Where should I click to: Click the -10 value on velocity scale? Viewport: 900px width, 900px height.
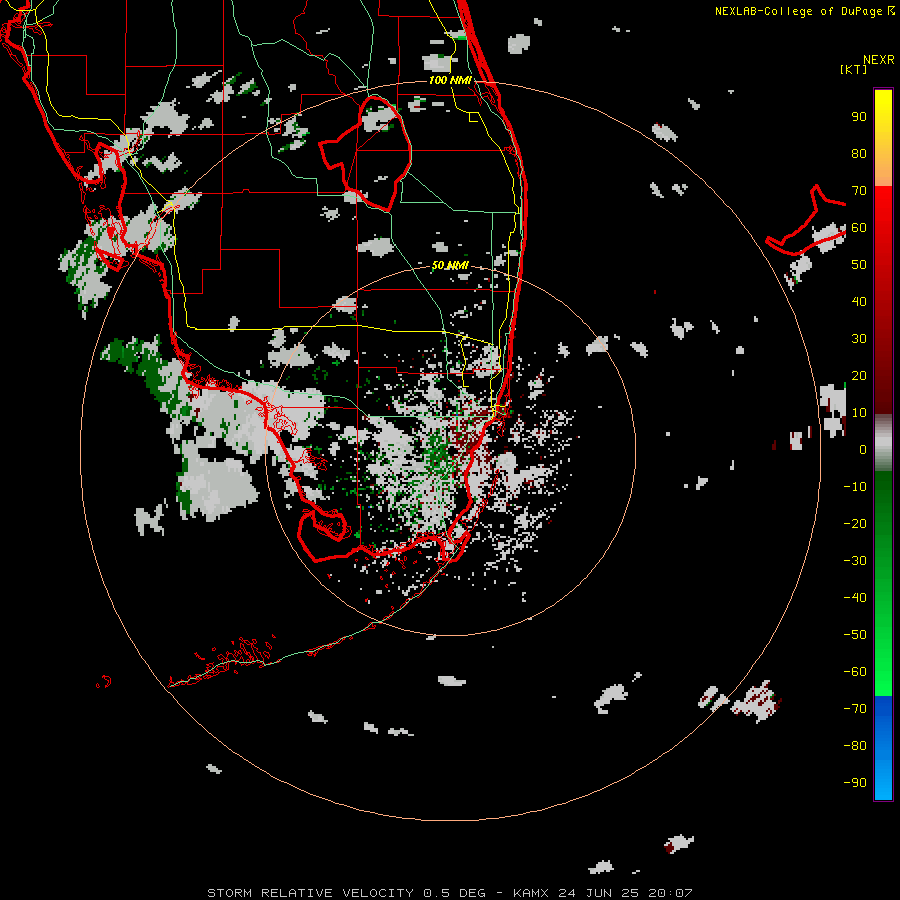[855, 487]
